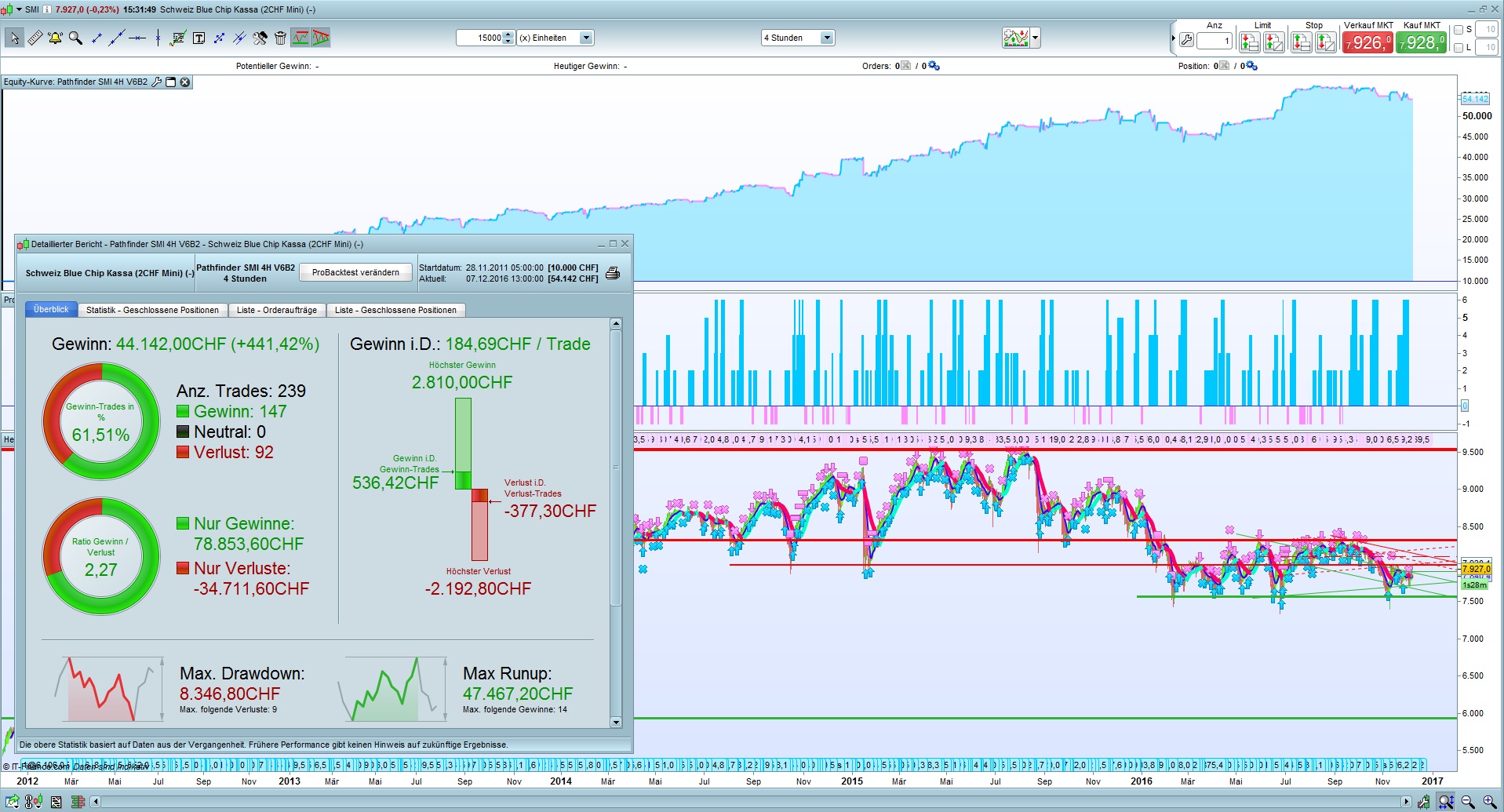1504x812 pixels.
Task: Collapse the trading panel side arrow
Action: 1174,38
